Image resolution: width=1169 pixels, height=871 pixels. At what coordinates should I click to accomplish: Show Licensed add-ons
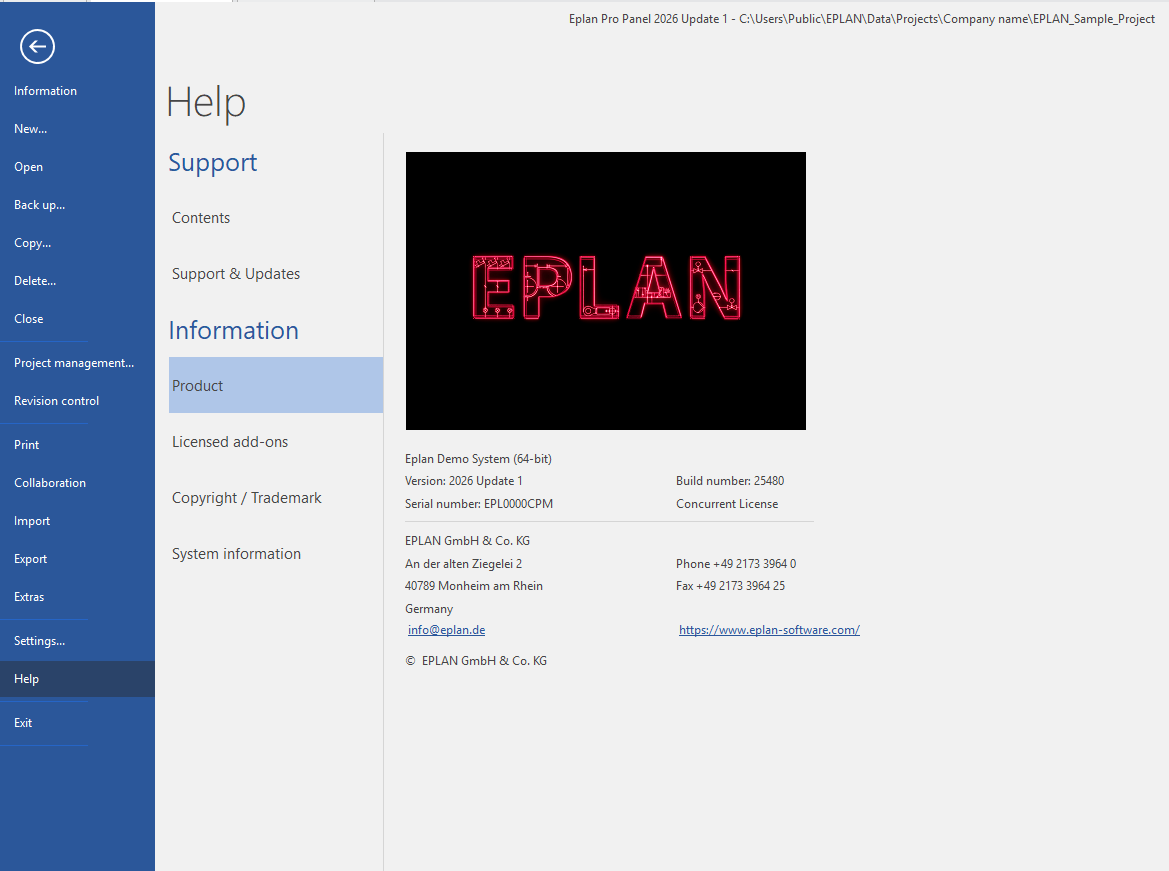pyautogui.click(x=276, y=441)
